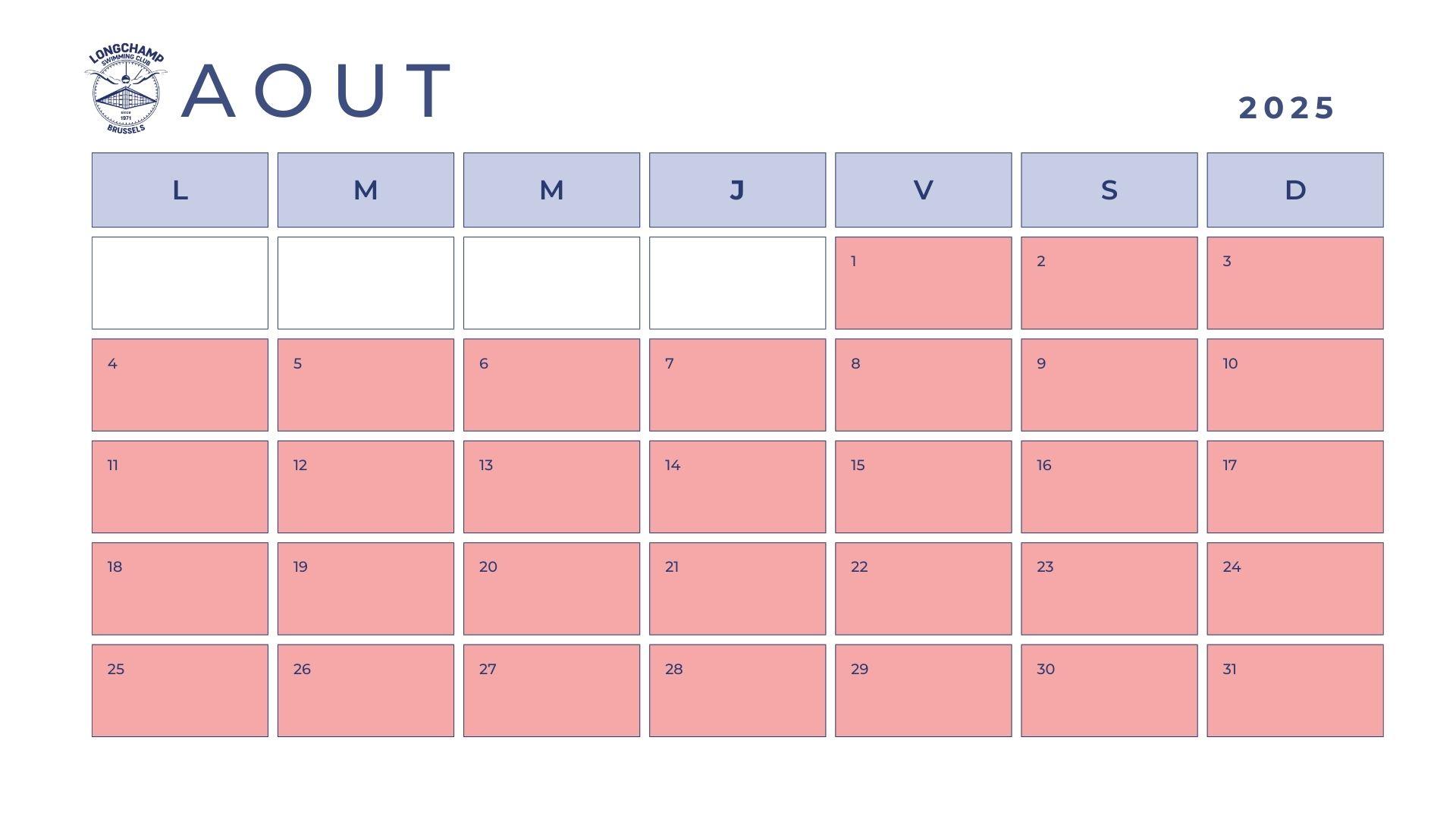Select the August 3 cell
The width and height of the screenshot is (1456, 819).
1295,283
